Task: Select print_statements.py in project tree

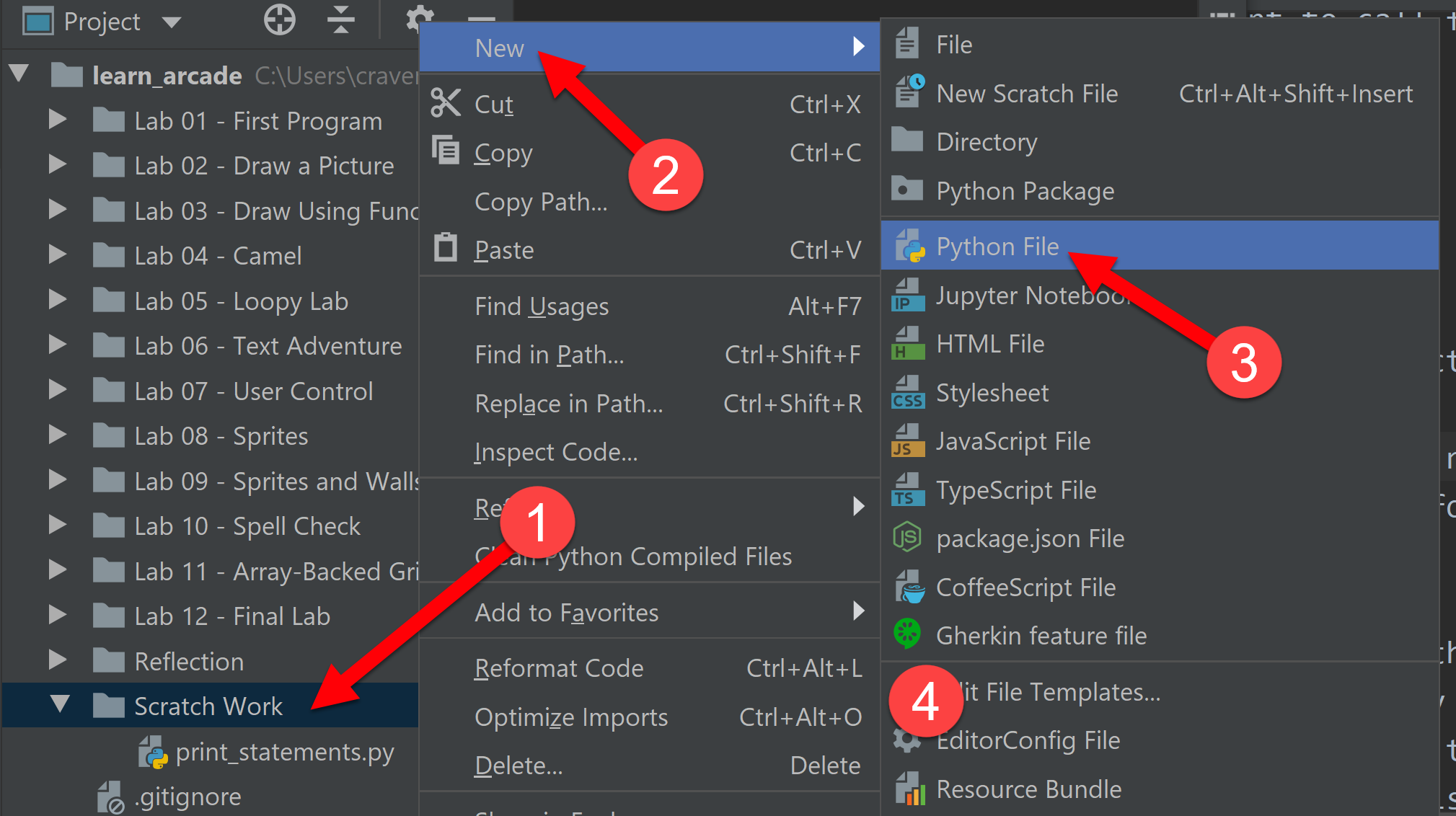Action: (285, 752)
